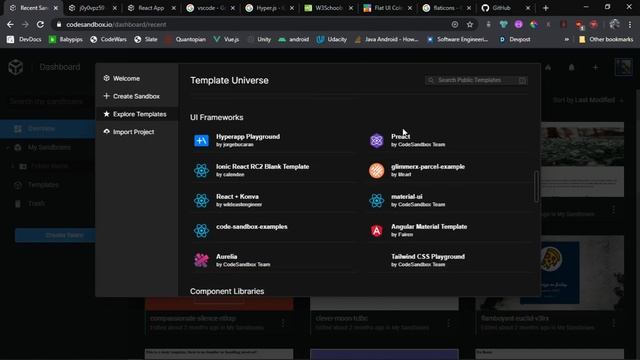Click the browser address bar
The width and height of the screenshot is (640, 360).
(x=256, y=24)
